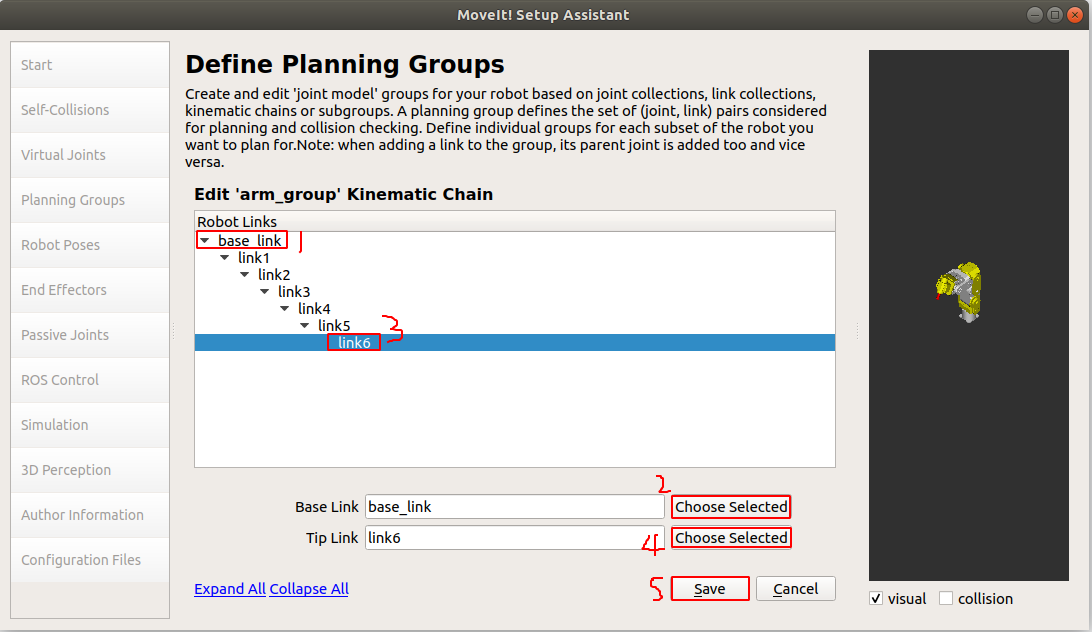
Task: Close the Setup Assistant window
Action: point(1073,15)
